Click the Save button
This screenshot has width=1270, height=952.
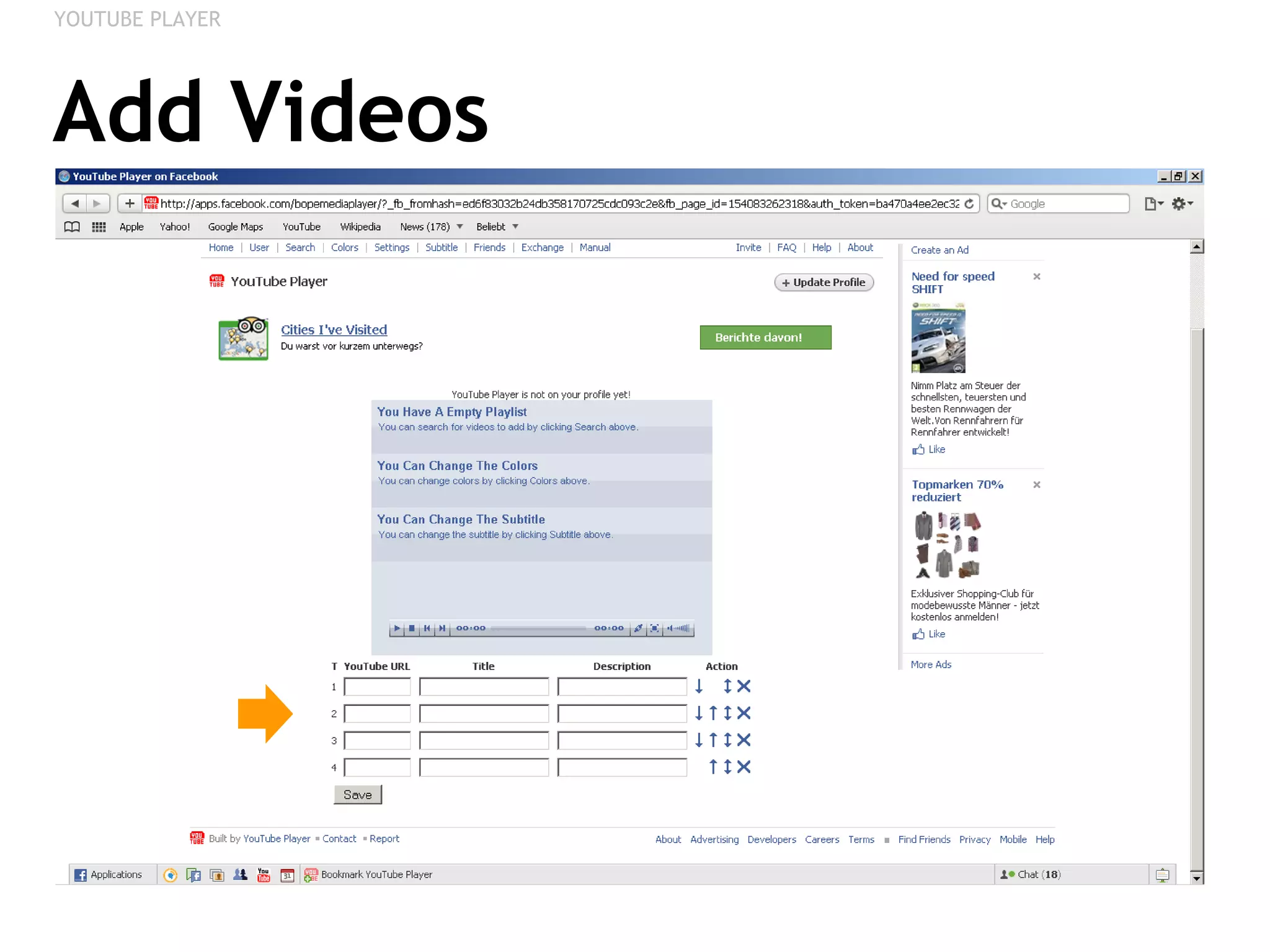click(x=358, y=795)
